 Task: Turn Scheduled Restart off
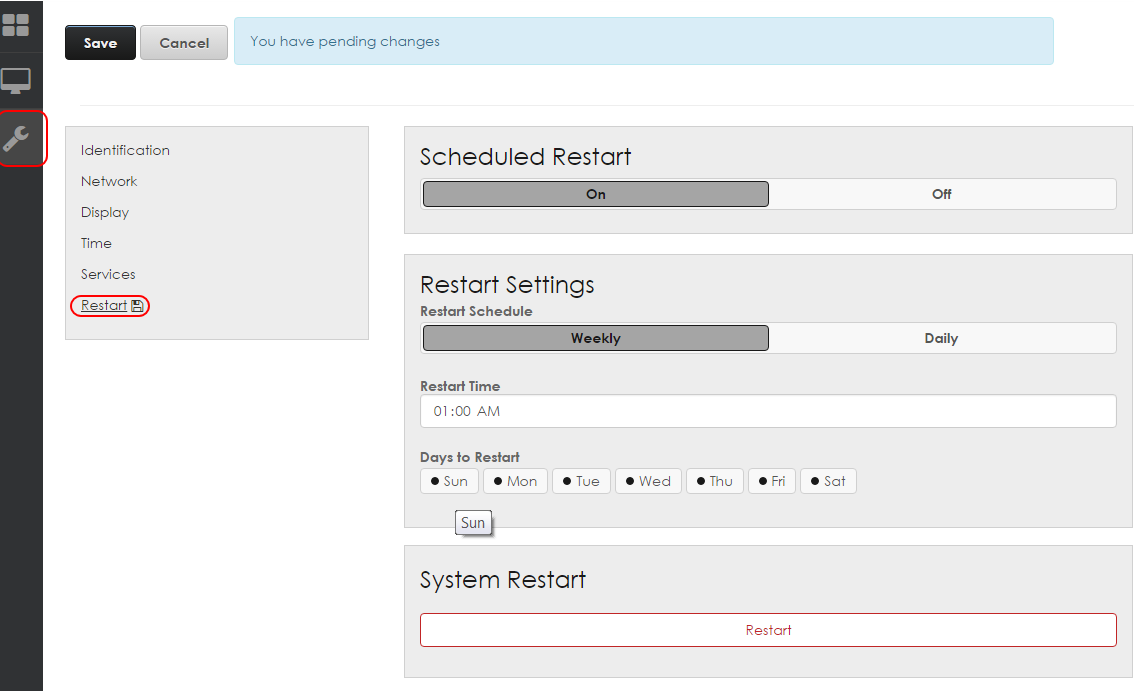(941, 194)
